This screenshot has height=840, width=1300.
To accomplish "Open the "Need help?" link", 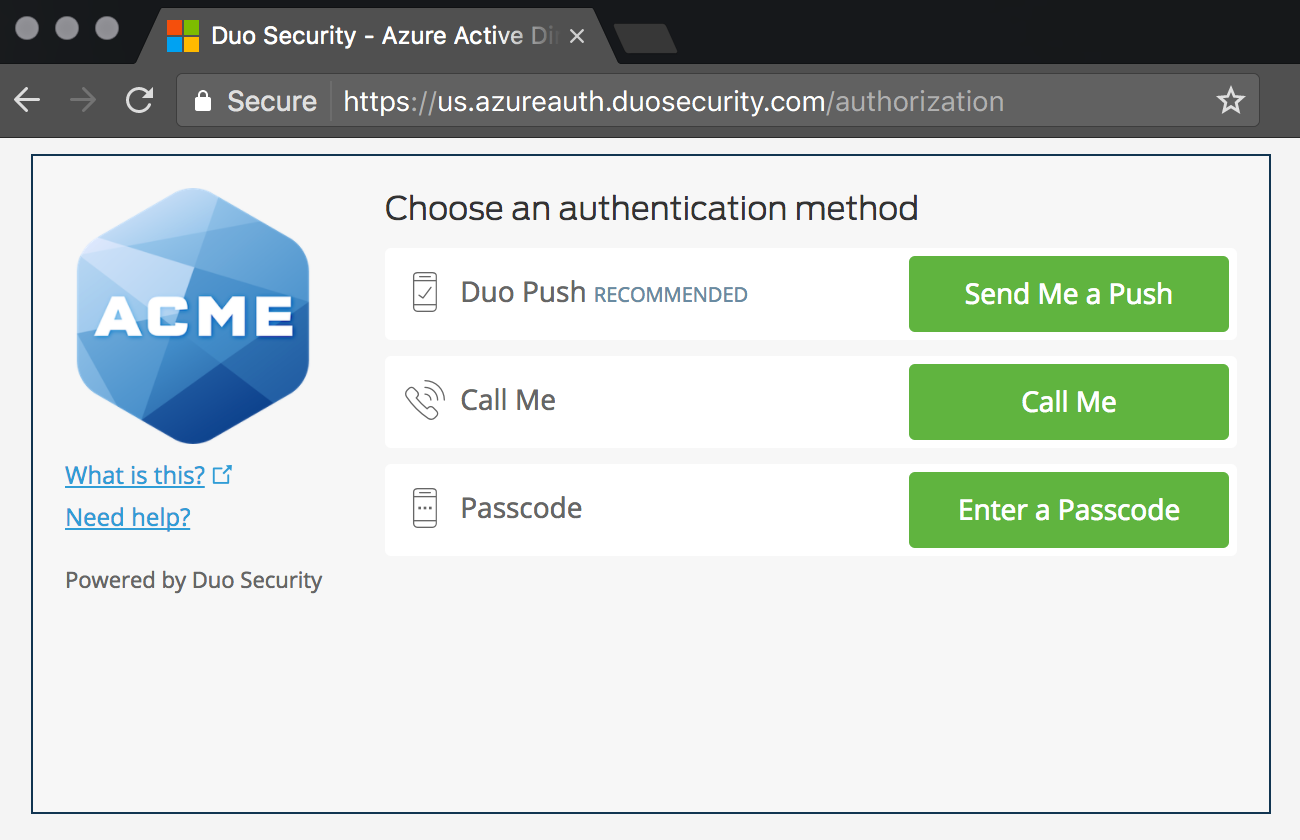I will [x=128, y=517].
